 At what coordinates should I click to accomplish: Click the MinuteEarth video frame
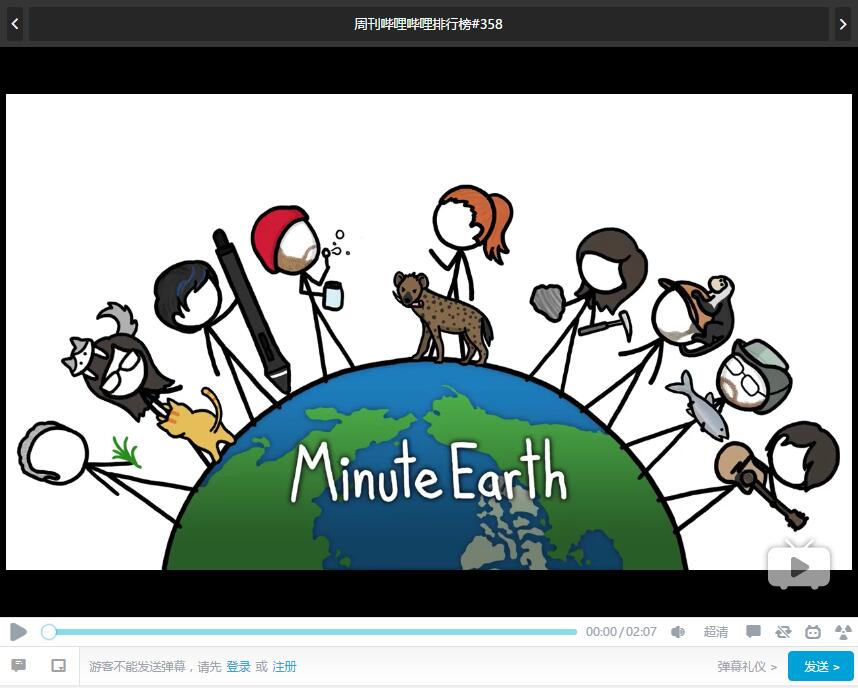click(x=428, y=332)
